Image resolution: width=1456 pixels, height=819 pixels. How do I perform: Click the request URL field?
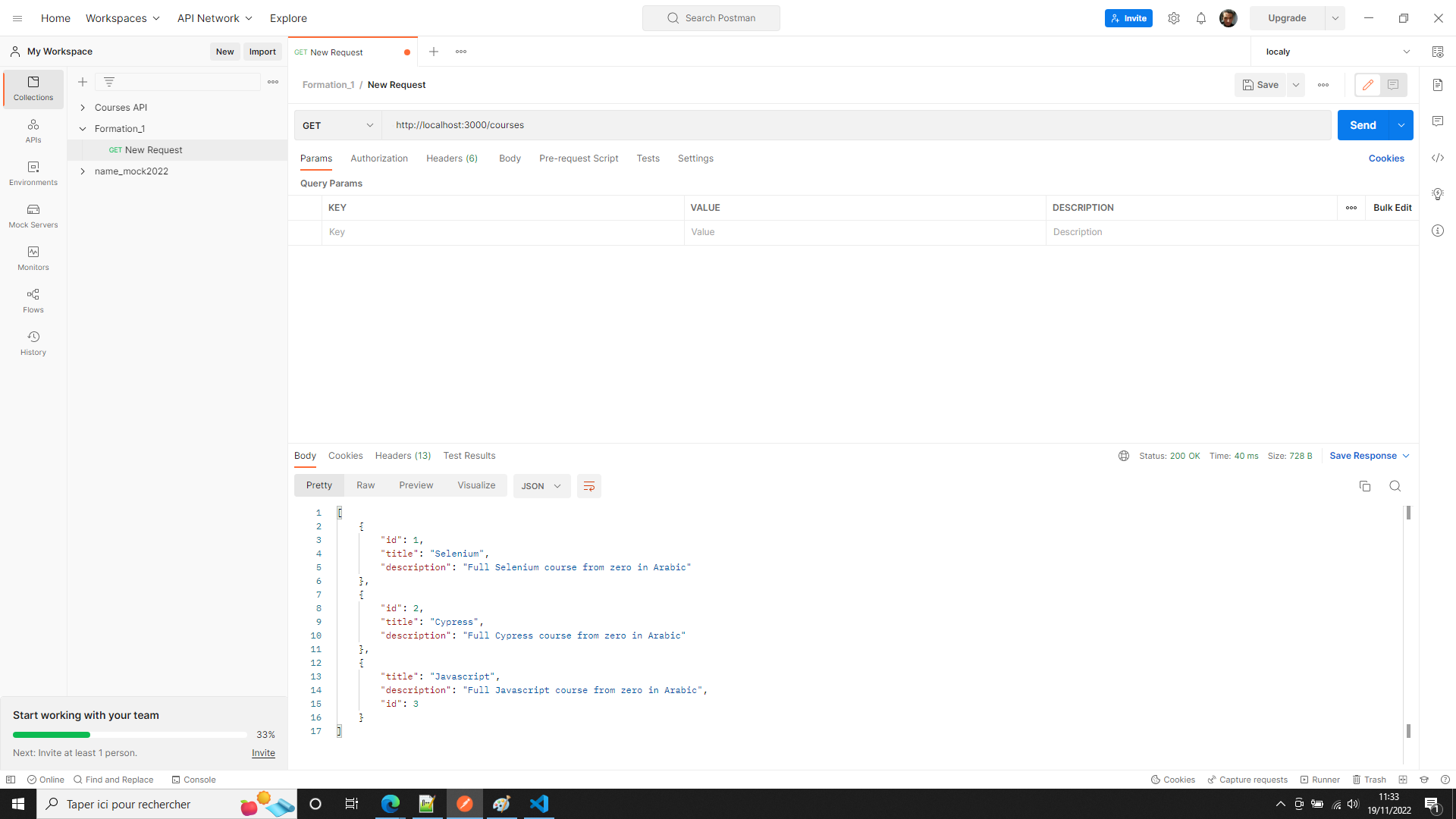click(x=682, y=125)
